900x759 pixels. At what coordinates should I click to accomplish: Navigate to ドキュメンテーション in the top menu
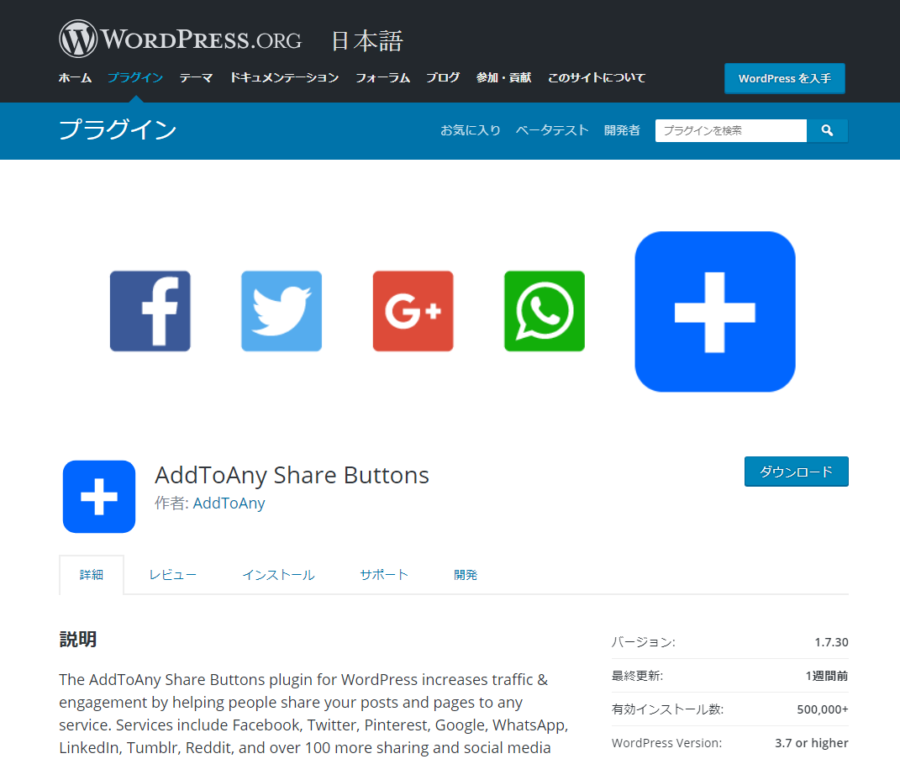tap(283, 76)
